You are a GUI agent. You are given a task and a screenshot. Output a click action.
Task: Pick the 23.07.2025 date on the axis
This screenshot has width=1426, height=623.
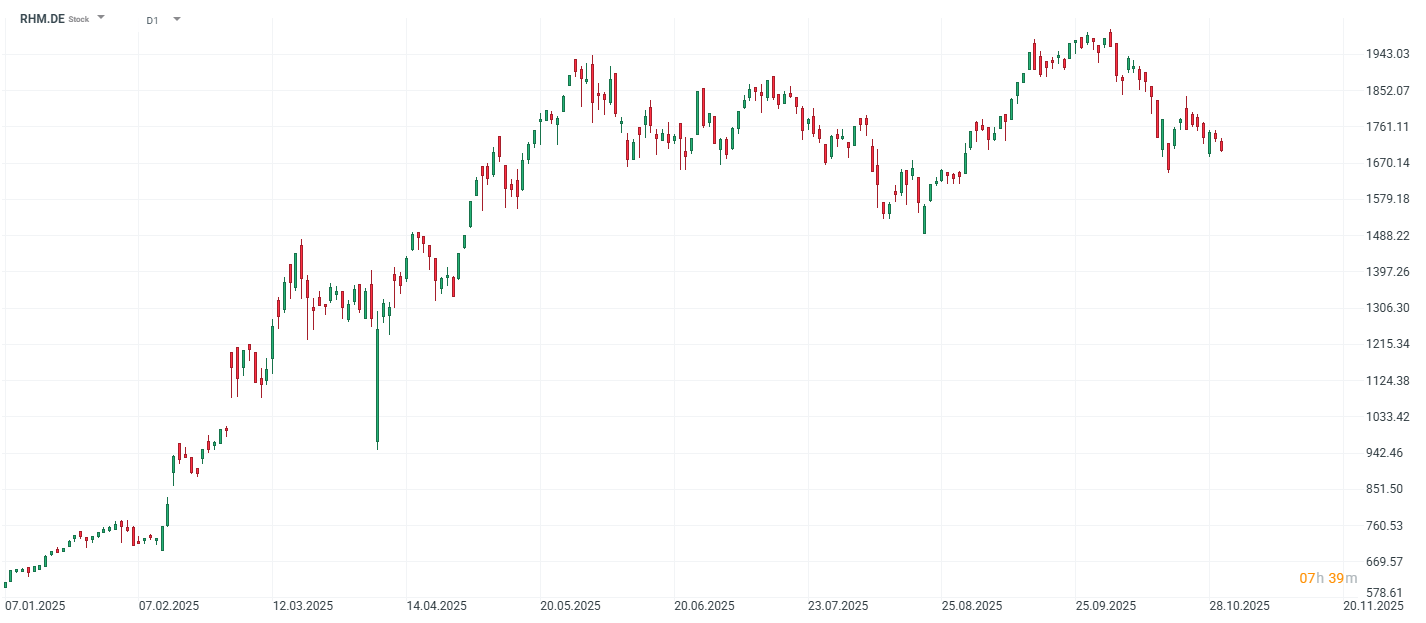click(838, 606)
